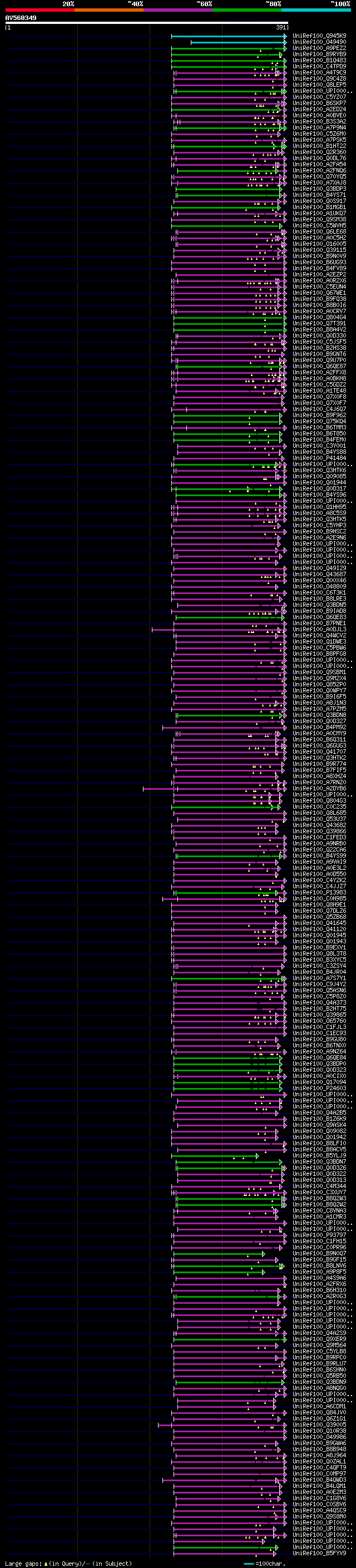
Task: Select hit label UniRef100_A4T9C9
Action: [x=319, y=72]
